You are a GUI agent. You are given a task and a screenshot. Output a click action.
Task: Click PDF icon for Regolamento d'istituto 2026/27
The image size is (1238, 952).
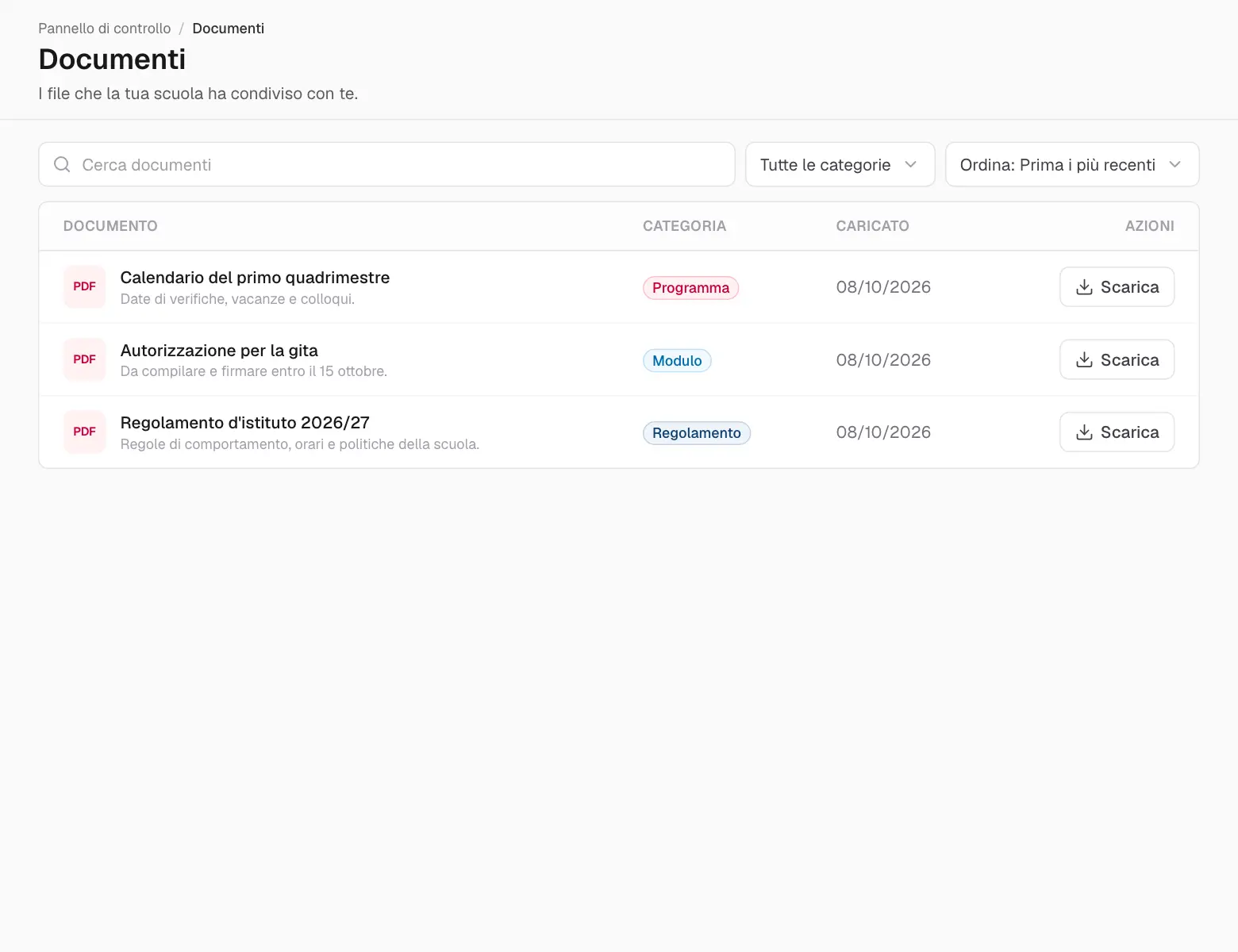click(x=84, y=432)
